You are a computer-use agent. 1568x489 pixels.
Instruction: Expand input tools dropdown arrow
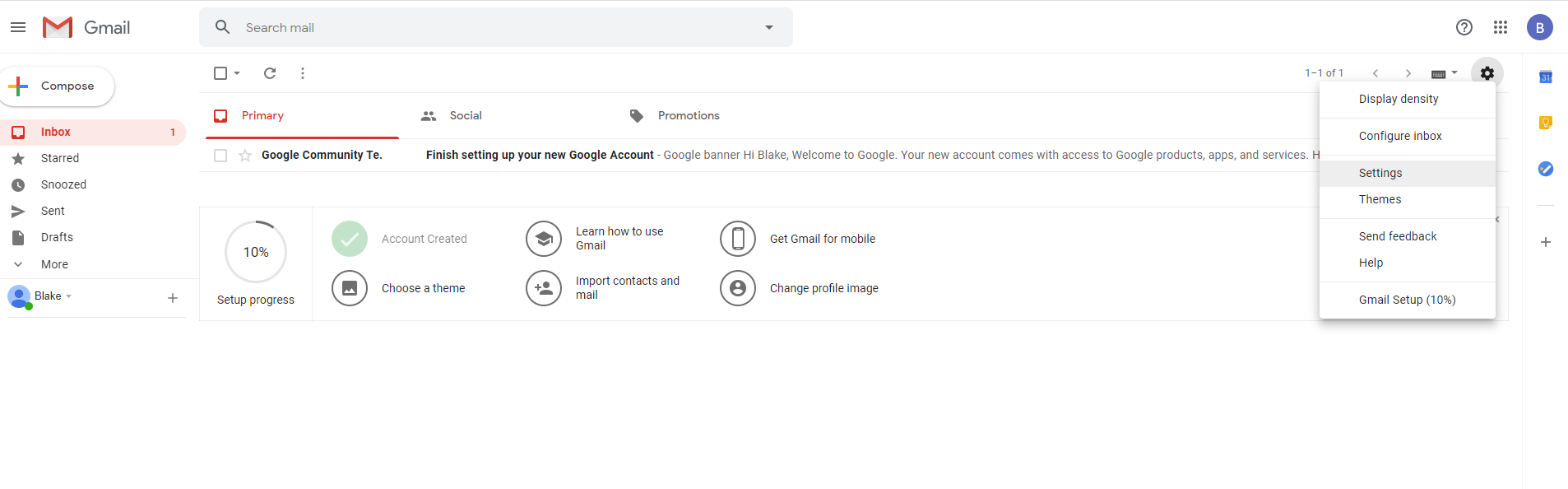click(1454, 72)
